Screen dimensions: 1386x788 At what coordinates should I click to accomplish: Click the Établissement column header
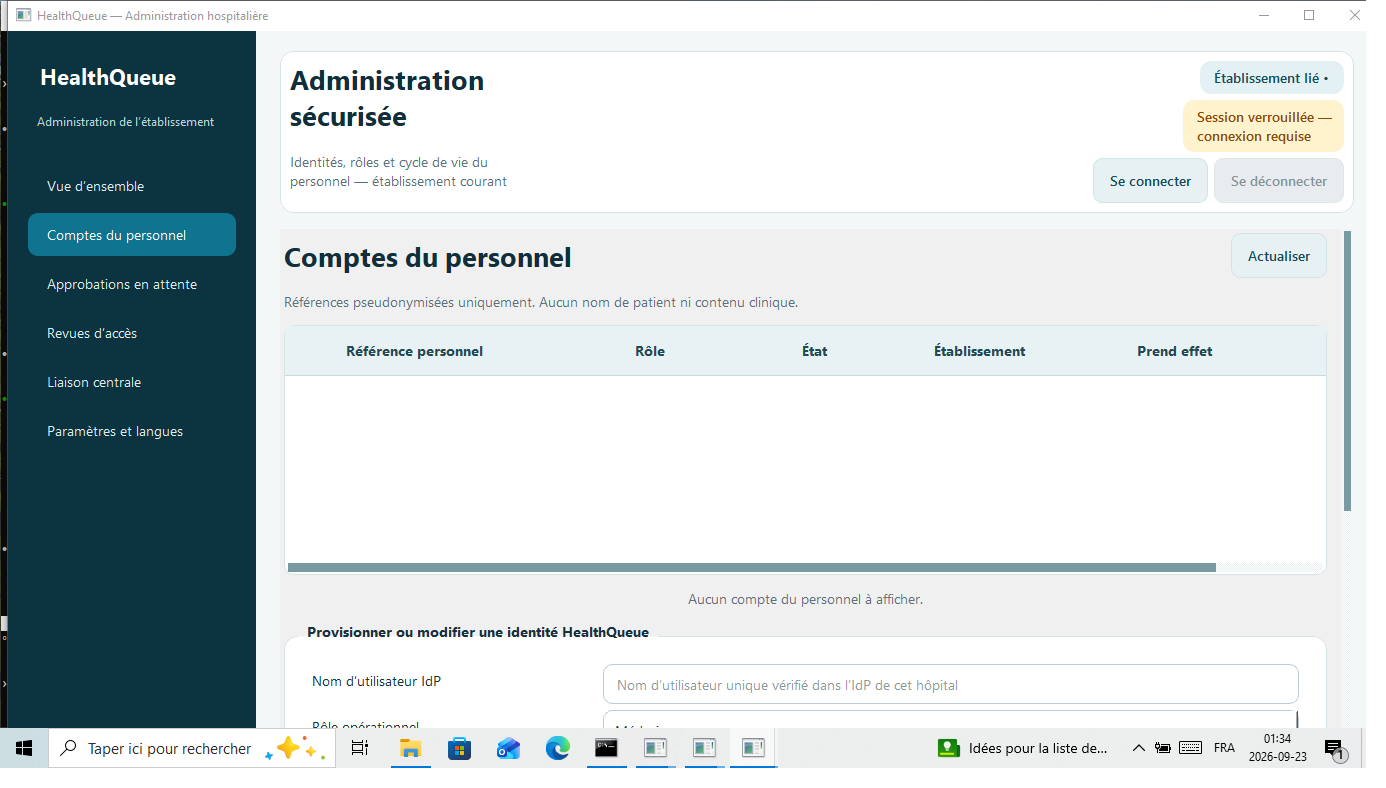(979, 351)
